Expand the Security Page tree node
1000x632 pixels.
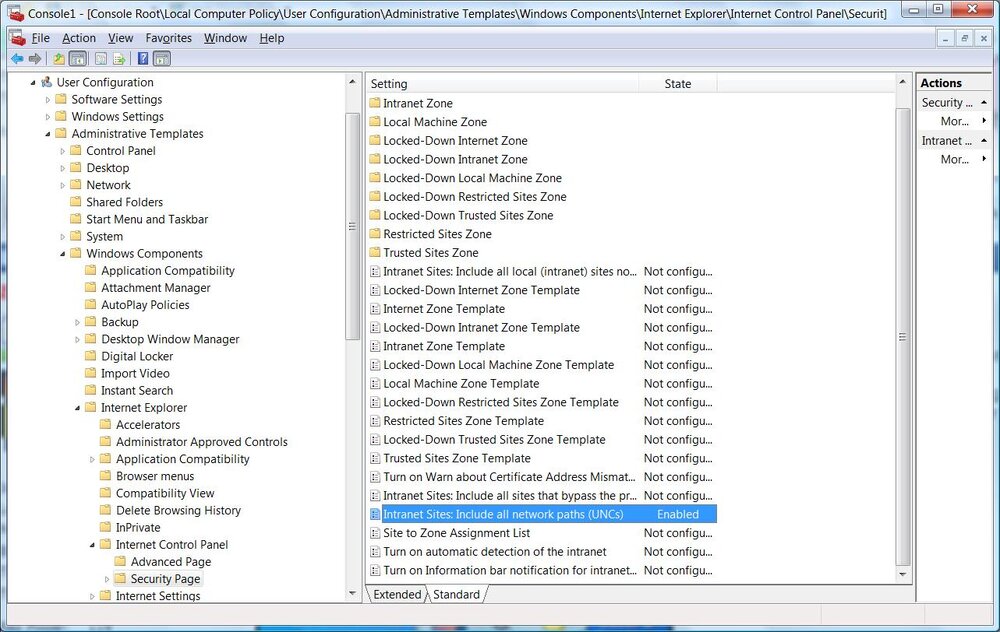(x=107, y=579)
